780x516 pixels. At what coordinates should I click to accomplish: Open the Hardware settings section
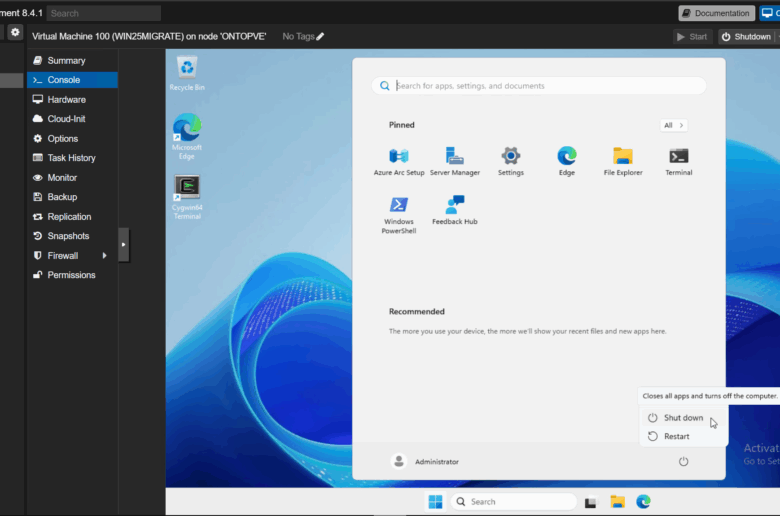pyautogui.click(x=72, y=100)
